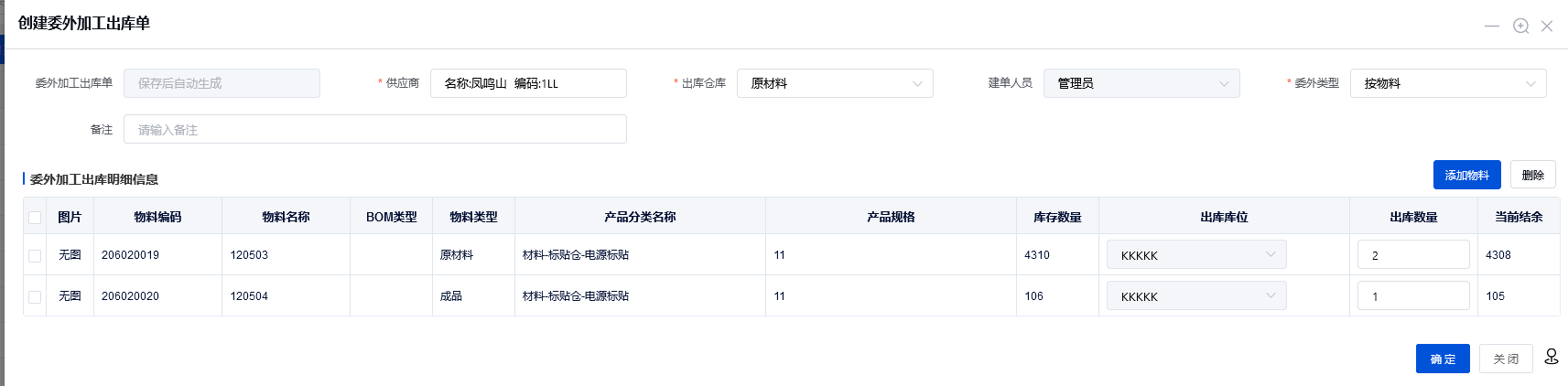This screenshot has height=386, width=1568.
Task: Click 出库数量 input in first row
Action: pos(1412,255)
